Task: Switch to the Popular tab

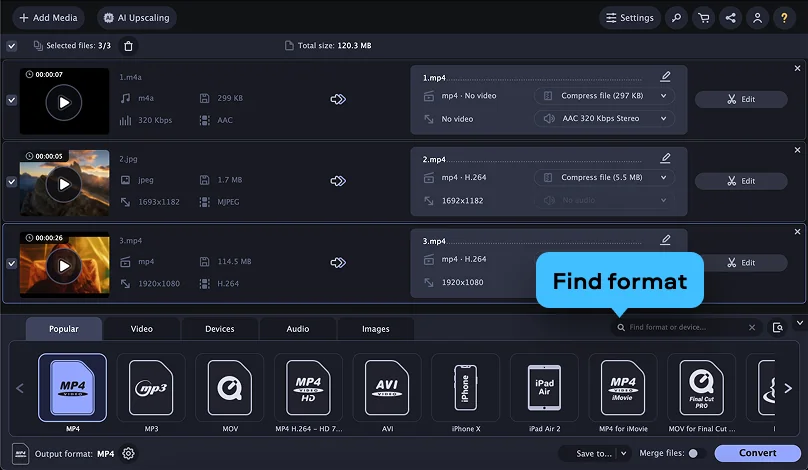Action: (x=64, y=329)
